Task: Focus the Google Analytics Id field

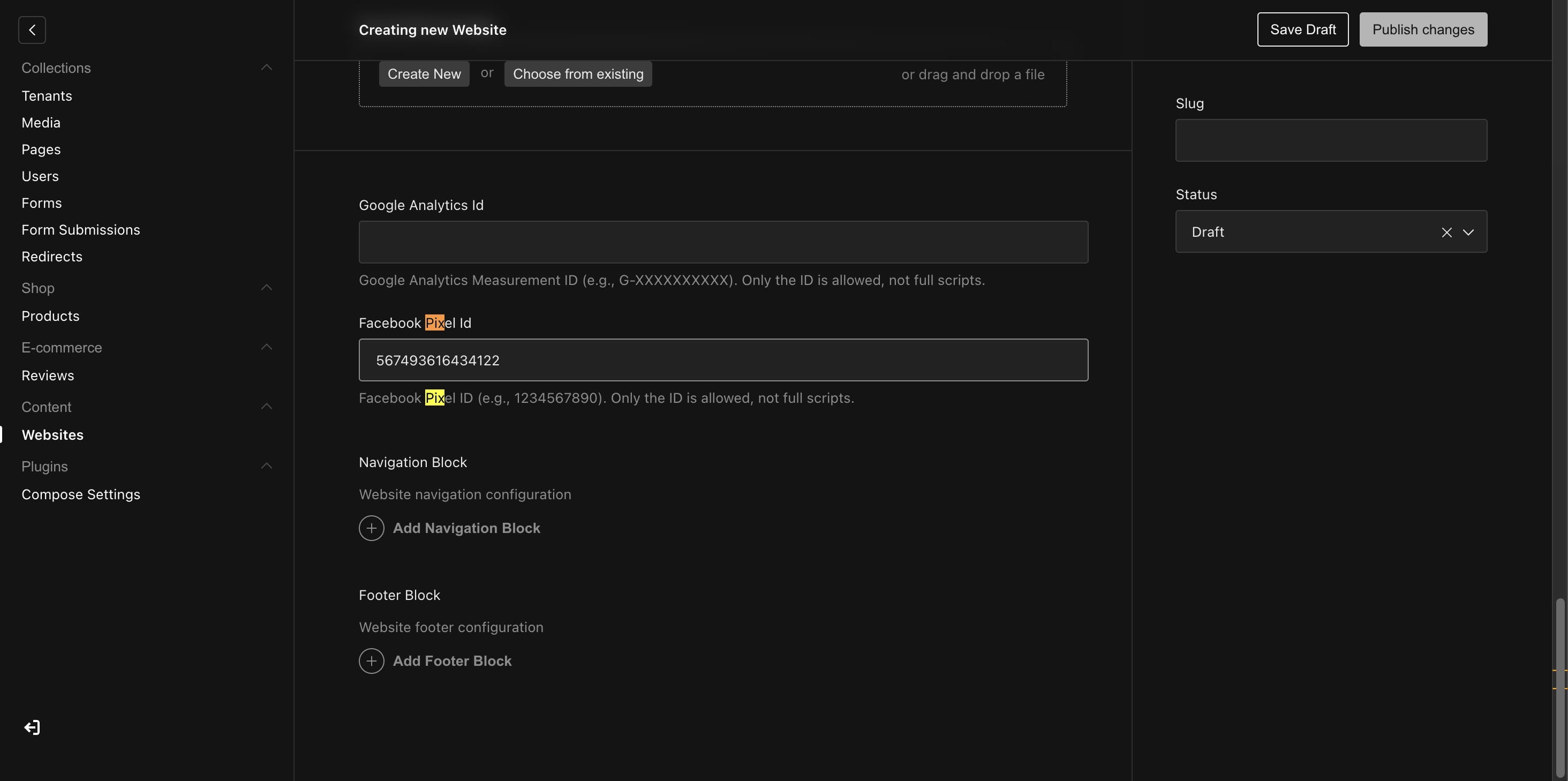Action: coord(723,242)
